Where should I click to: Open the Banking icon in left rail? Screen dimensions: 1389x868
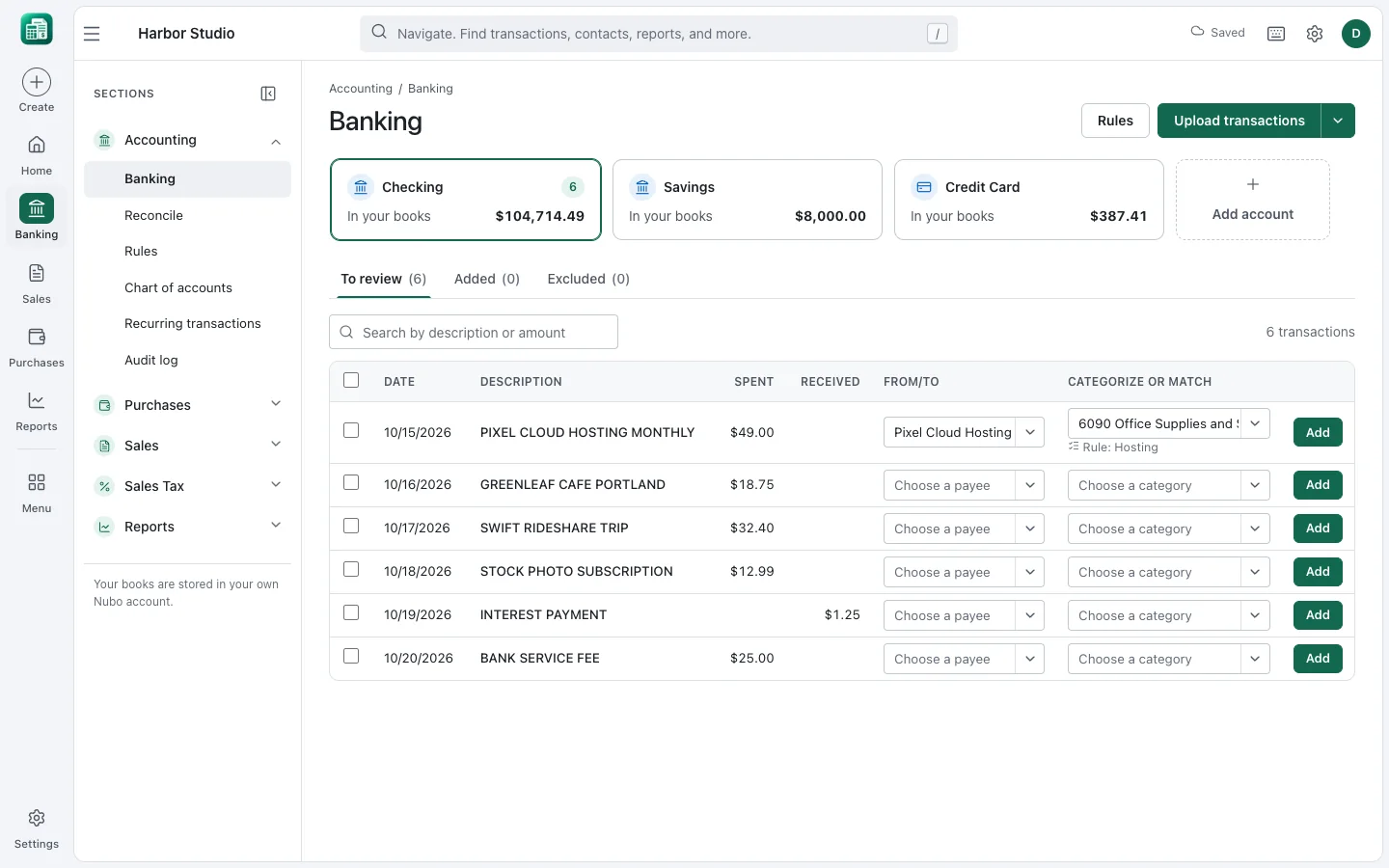point(37,208)
